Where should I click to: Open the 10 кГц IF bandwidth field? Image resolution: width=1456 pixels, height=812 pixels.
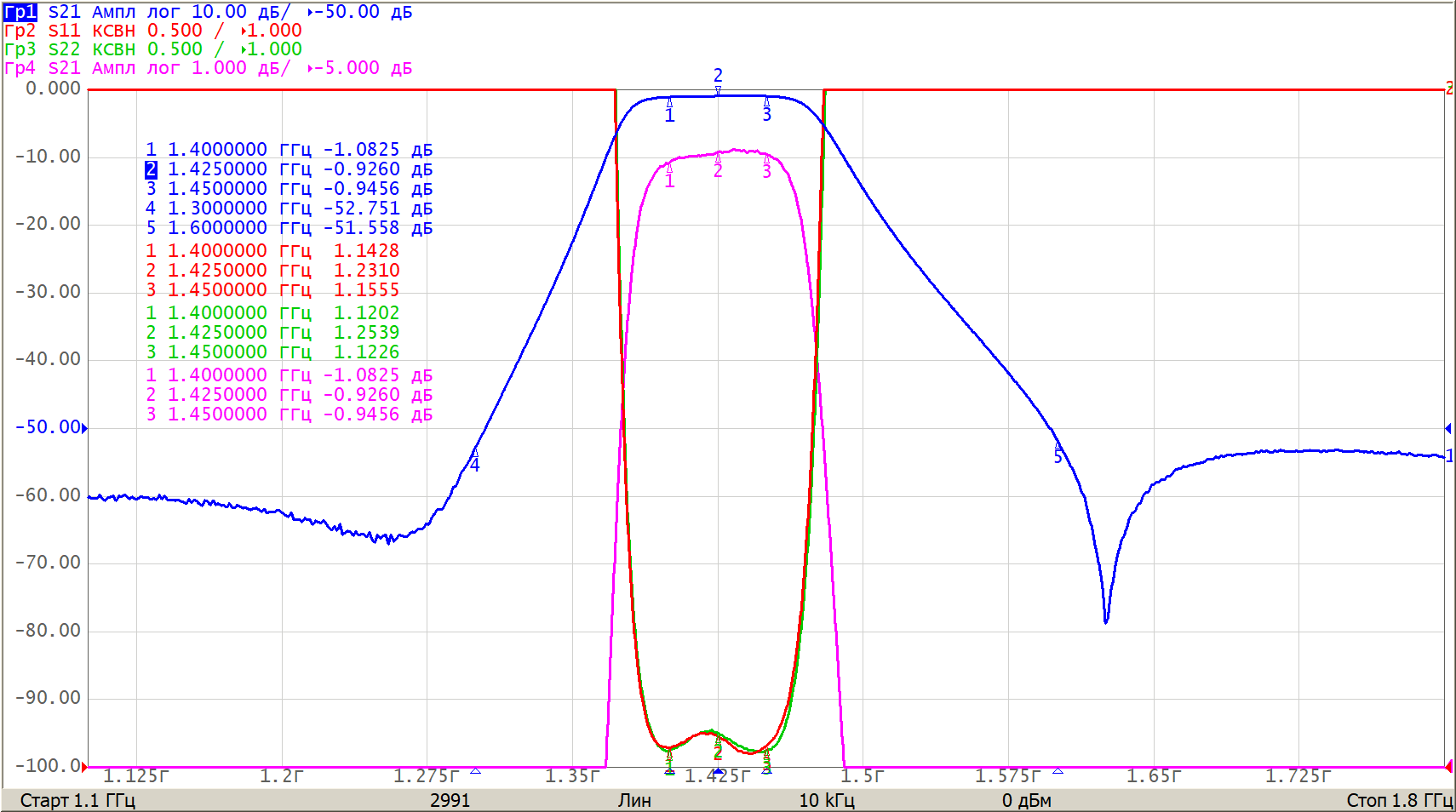(x=826, y=800)
